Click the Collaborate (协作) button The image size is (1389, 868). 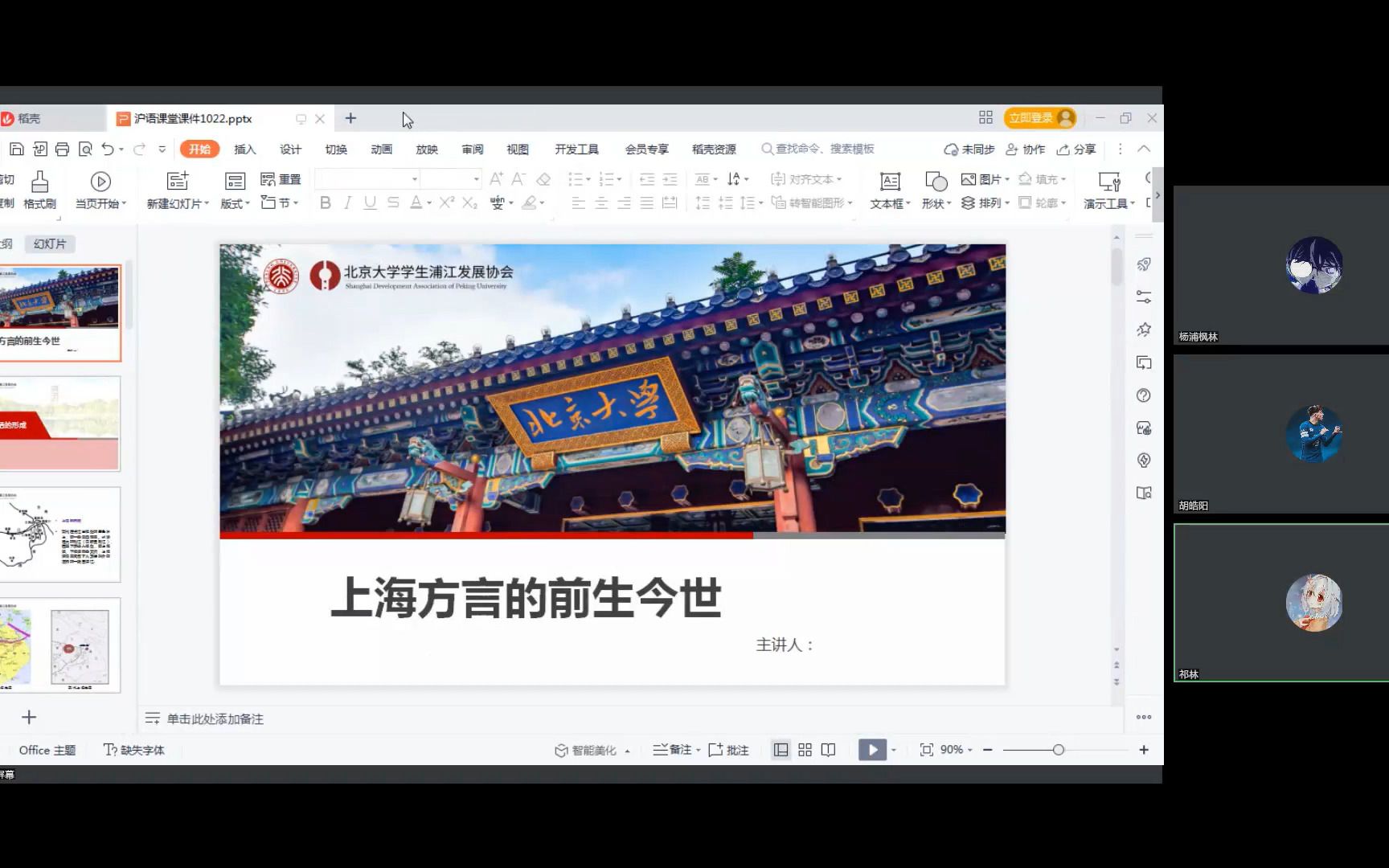click(x=1026, y=149)
